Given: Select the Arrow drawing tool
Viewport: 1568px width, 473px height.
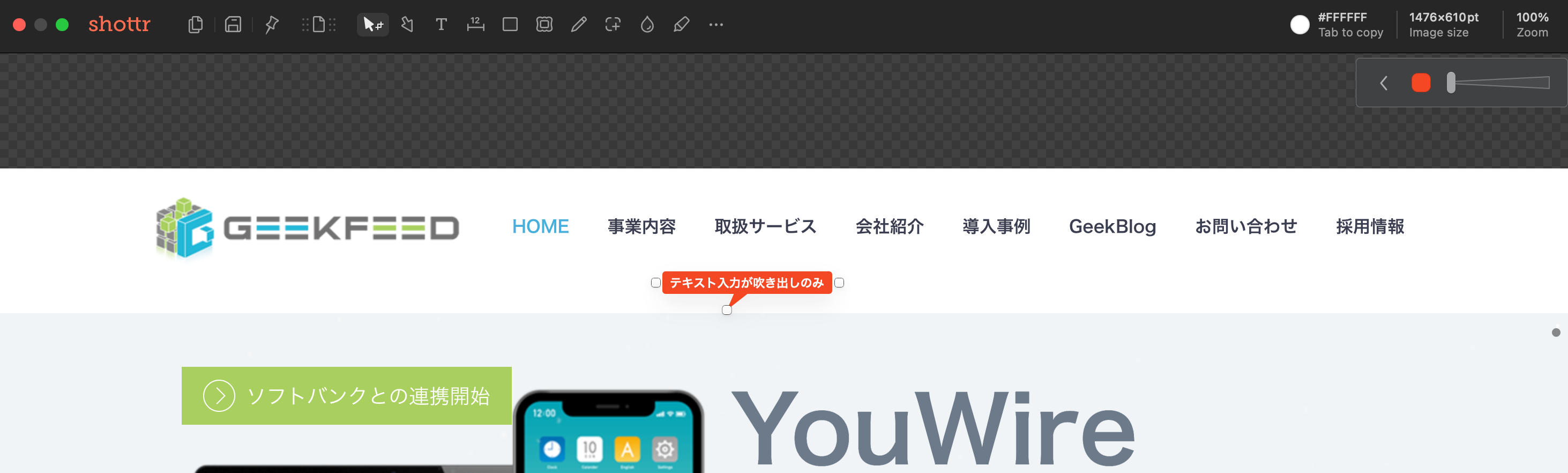Looking at the screenshot, I should click(x=407, y=24).
